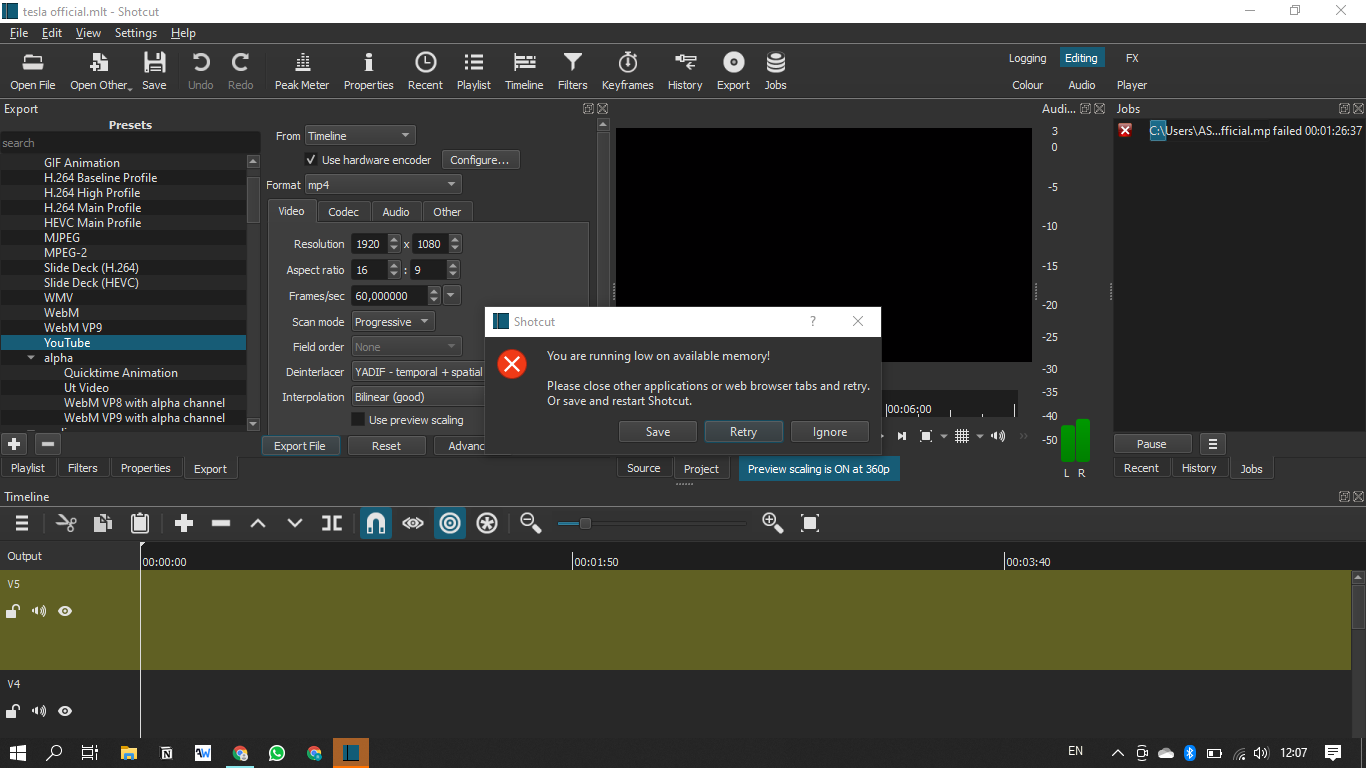
Task: Open the timeline hamburger menu
Action: pos(21,523)
